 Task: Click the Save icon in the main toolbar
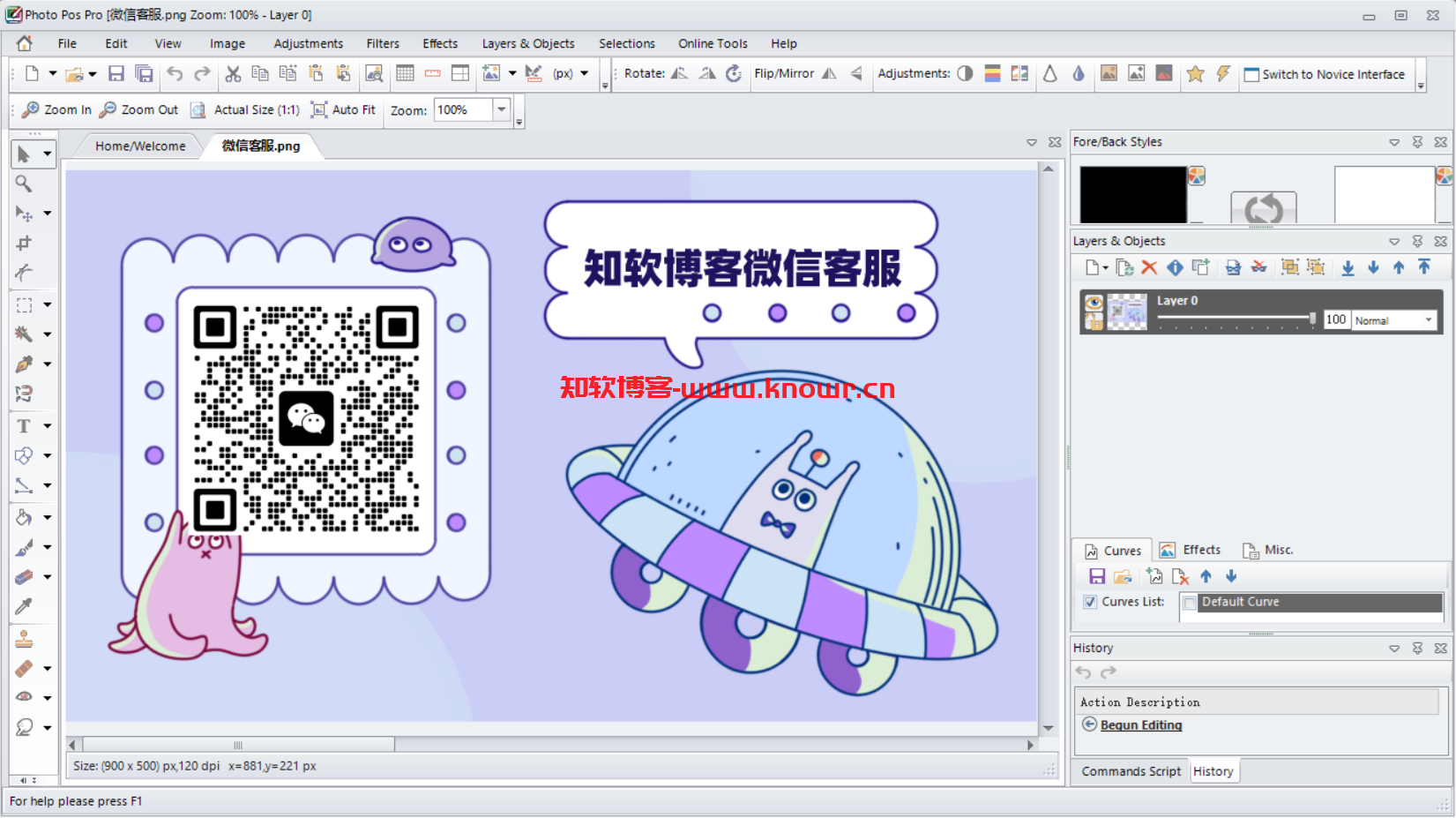click(116, 74)
